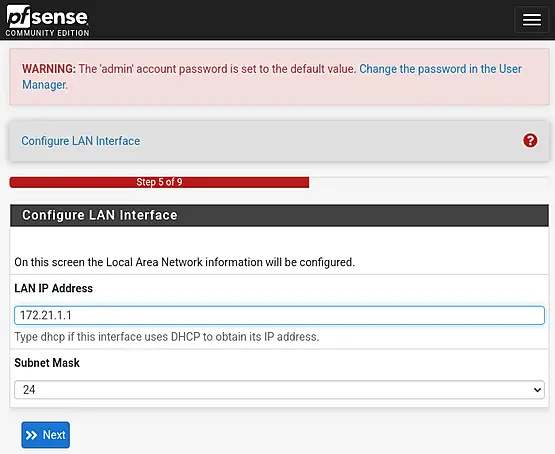The width and height of the screenshot is (555, 454).
Task: Expand the Subnet Mask dropdown arrow
Action: click(537, 390)
